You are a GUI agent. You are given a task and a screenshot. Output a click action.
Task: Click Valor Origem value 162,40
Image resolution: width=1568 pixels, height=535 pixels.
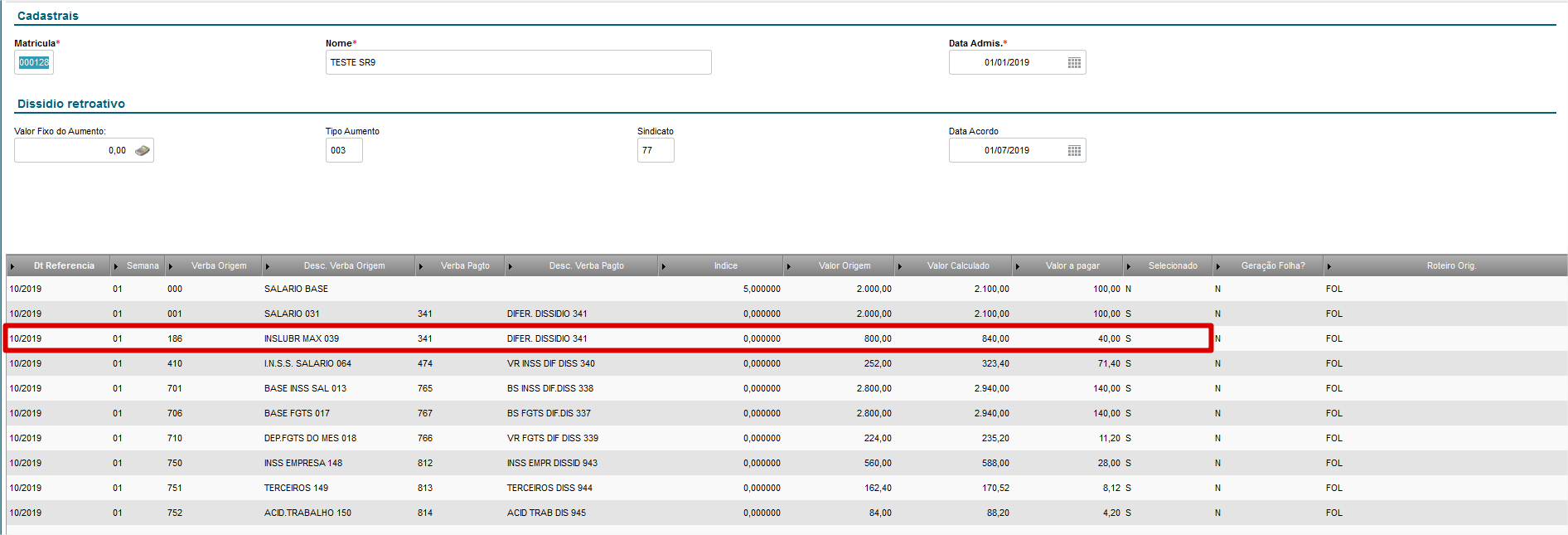tap(878, 488)
